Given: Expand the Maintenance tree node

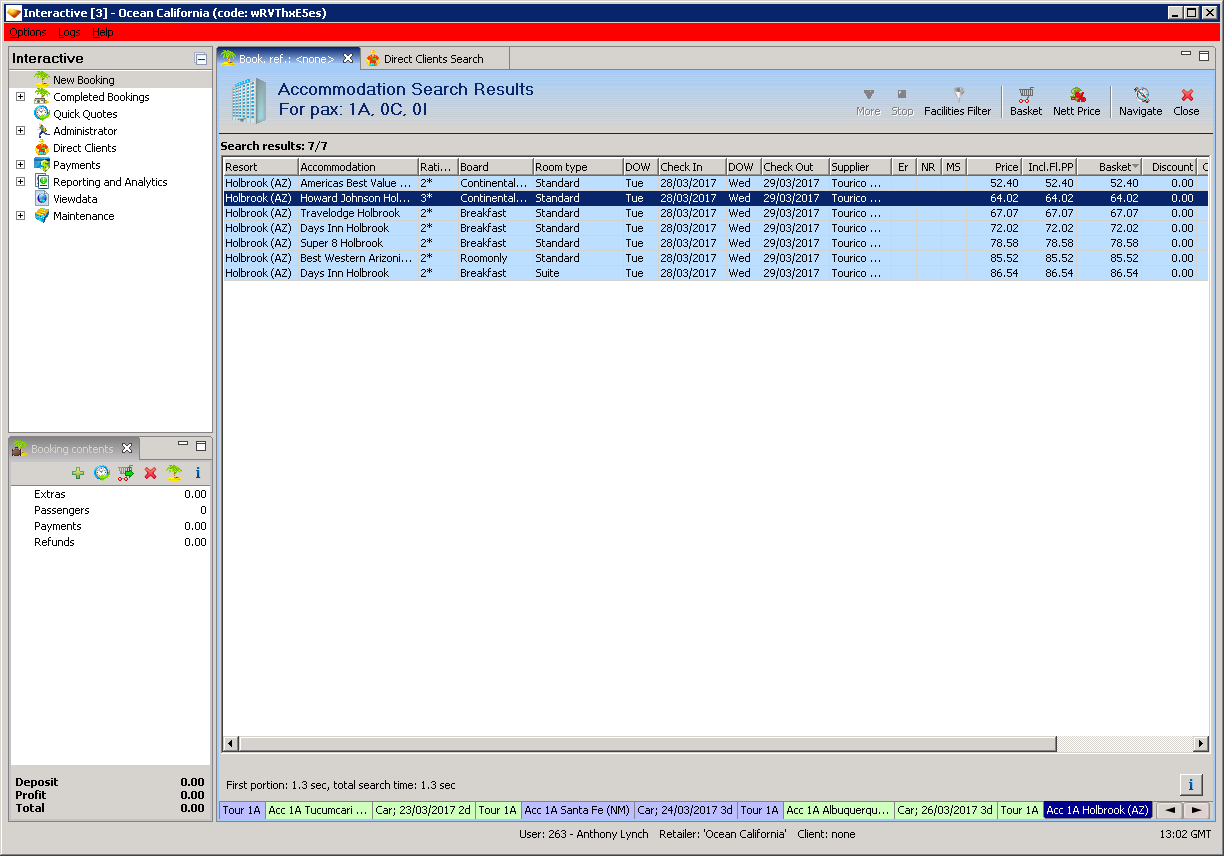Looking at the screenshot, I should 20,216.
